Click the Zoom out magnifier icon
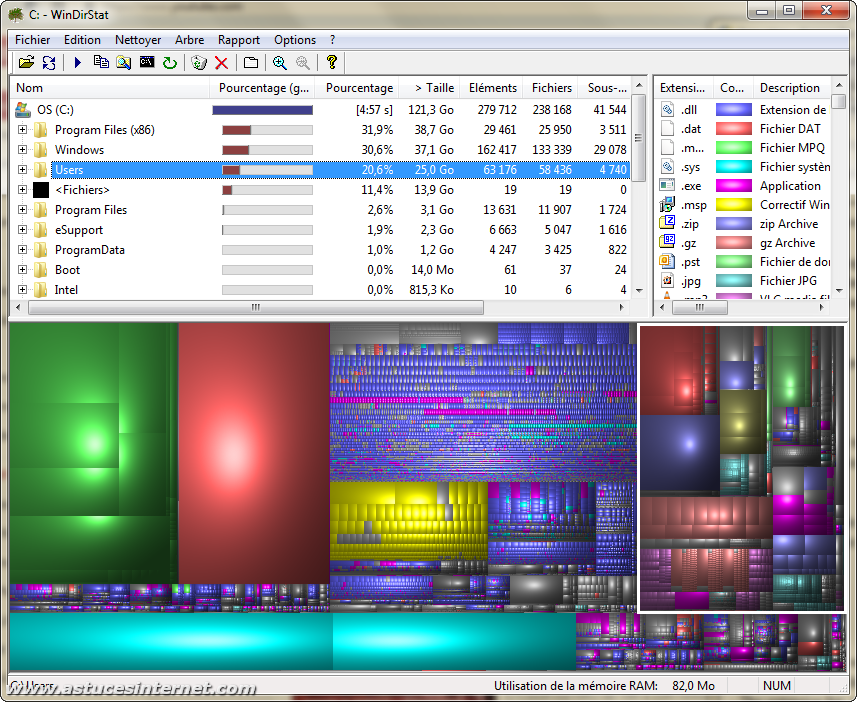This screenshot has width=857, height=702. (x=302, y=62)
